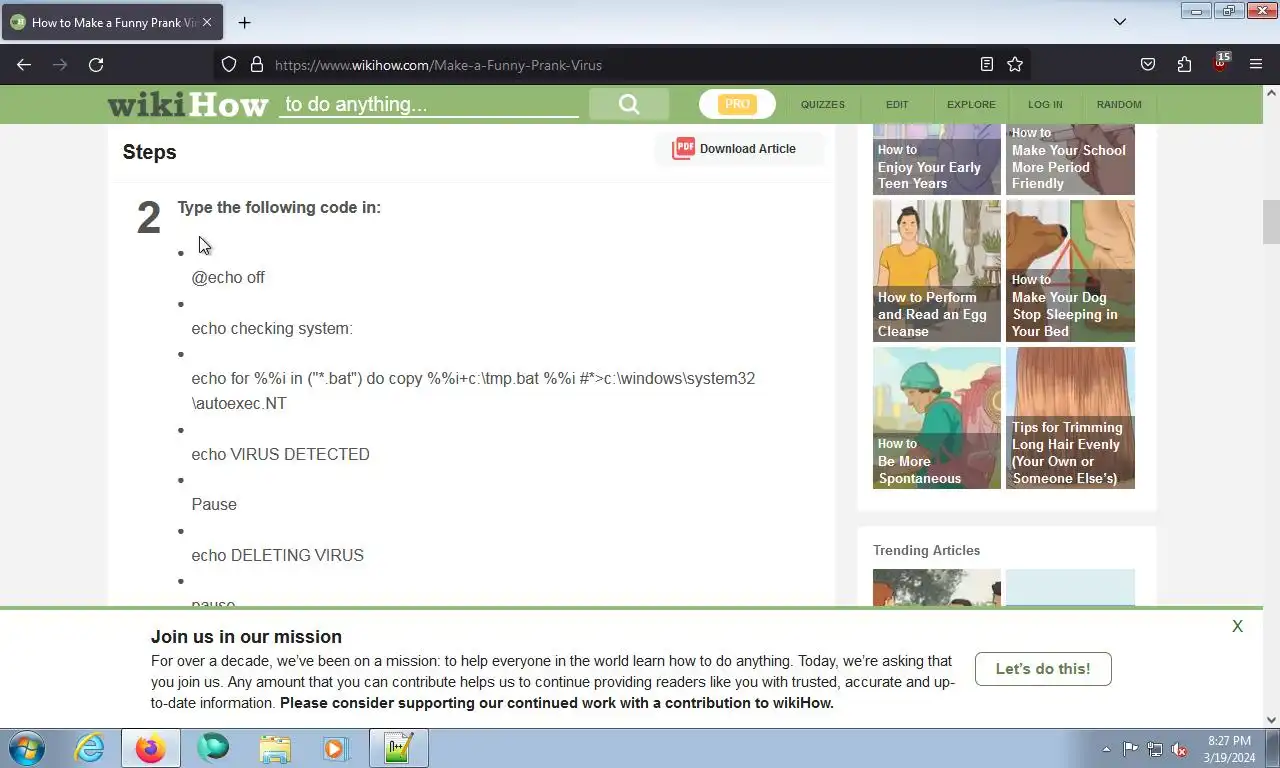Viewport: 1280px width, 768px height.
Task: Open a new tab with the plus icon
Action: (x=244, y=22)
